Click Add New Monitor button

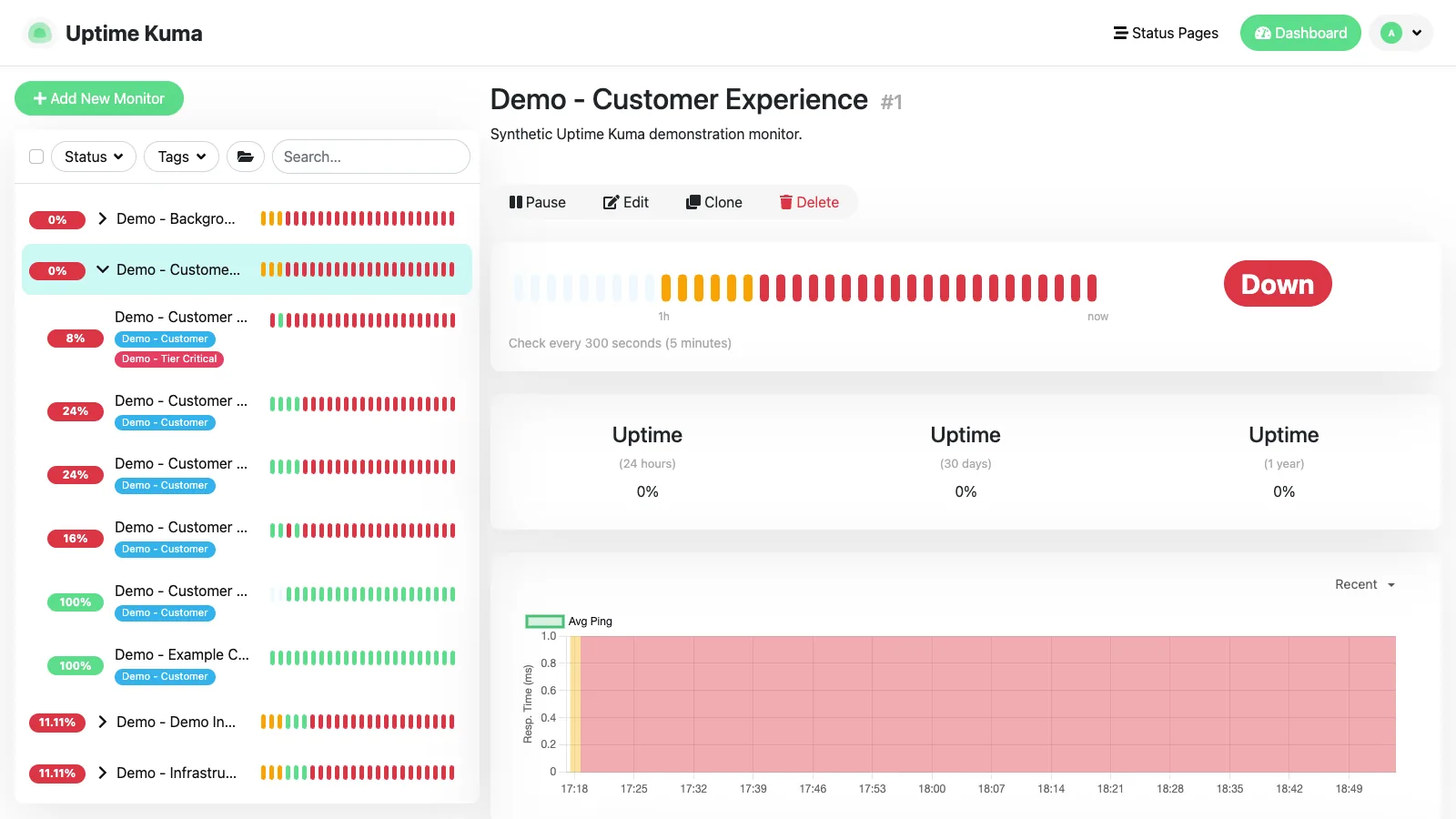[99, 98]
